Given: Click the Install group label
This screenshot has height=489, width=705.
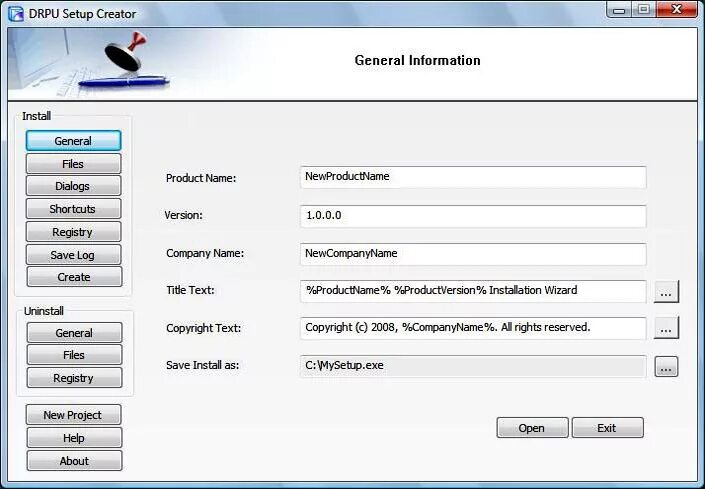Looking at the screenshot, I should pos(36,116).
